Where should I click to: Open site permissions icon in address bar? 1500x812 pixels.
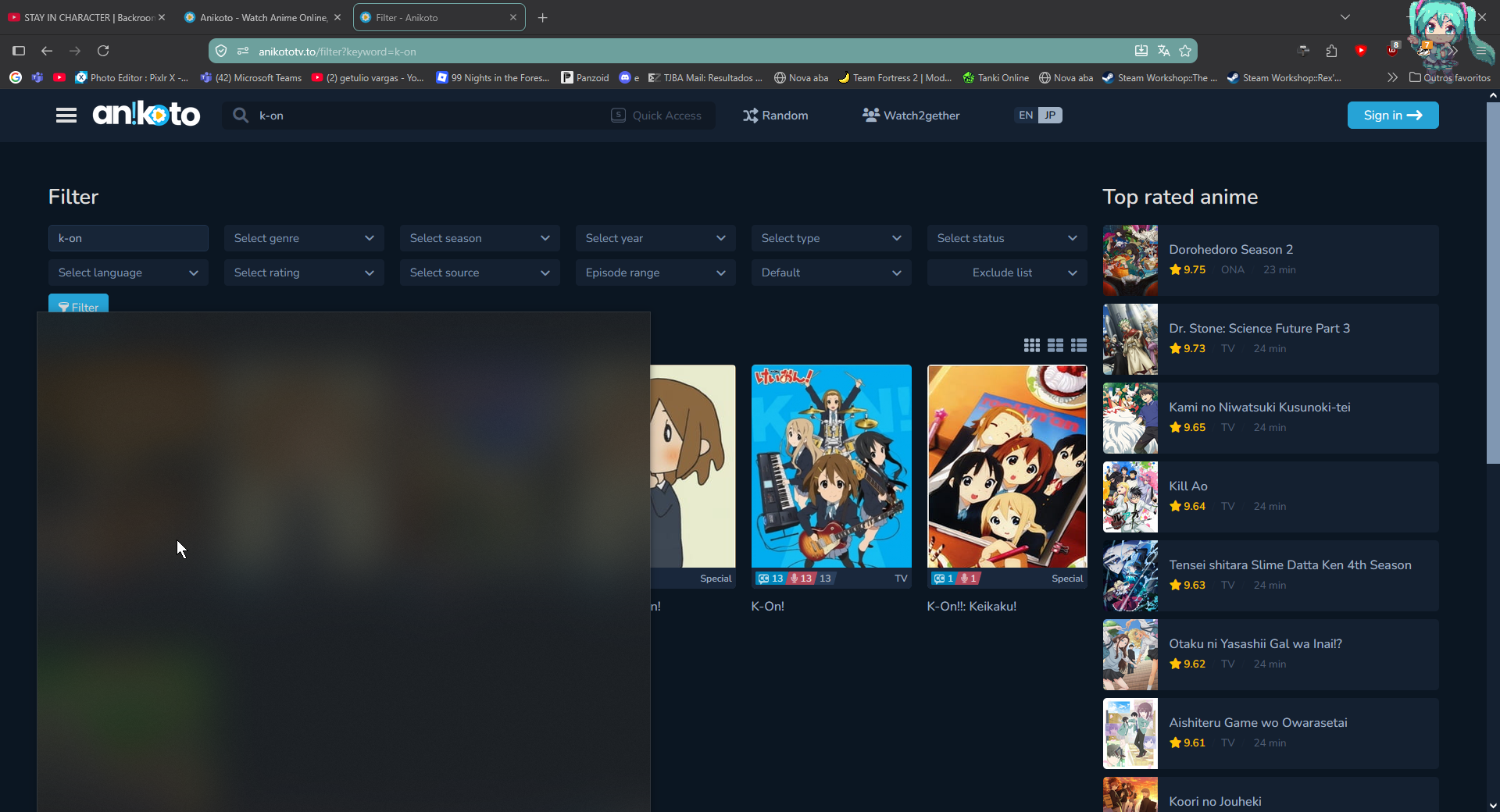[243, 51]
